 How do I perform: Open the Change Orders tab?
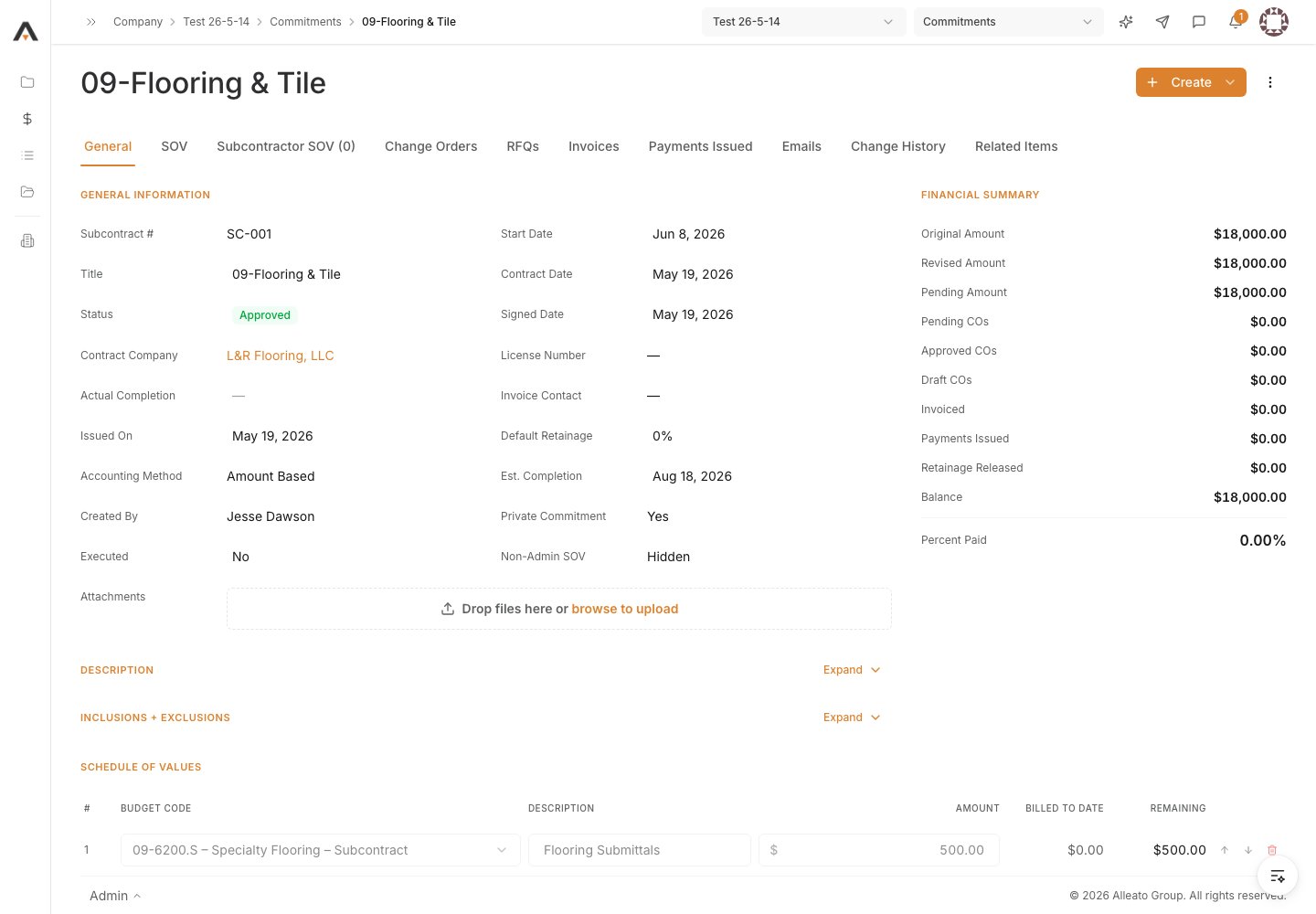point(431,146)
